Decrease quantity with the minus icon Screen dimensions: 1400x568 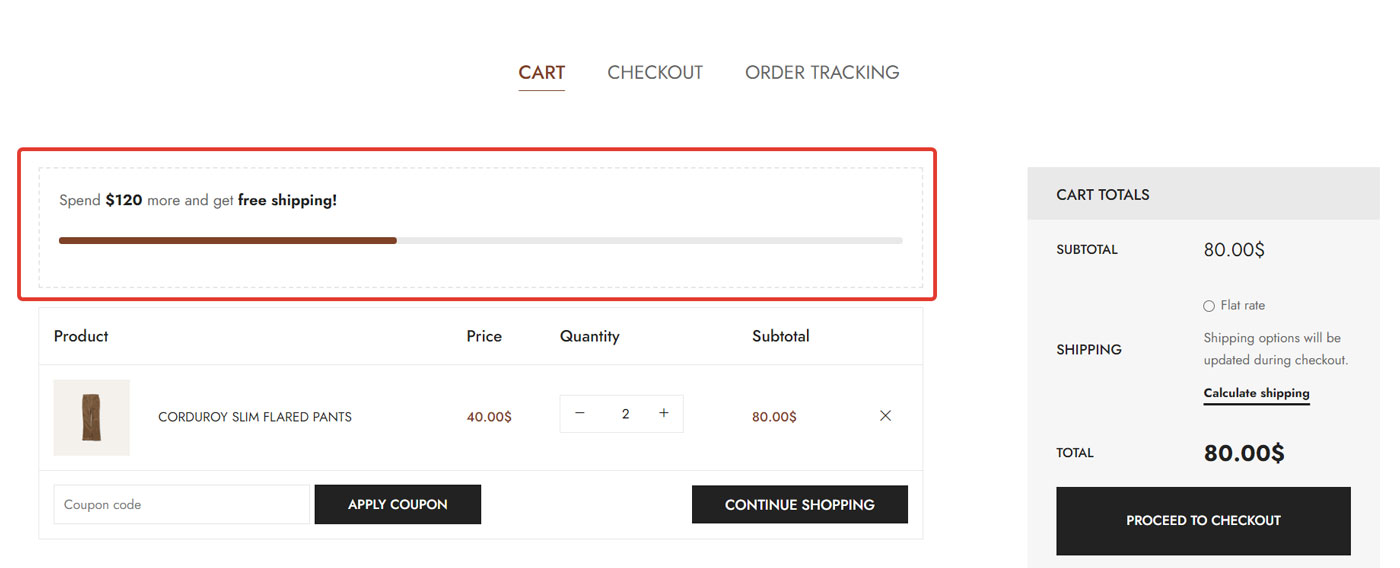click(x=579, y=413)
